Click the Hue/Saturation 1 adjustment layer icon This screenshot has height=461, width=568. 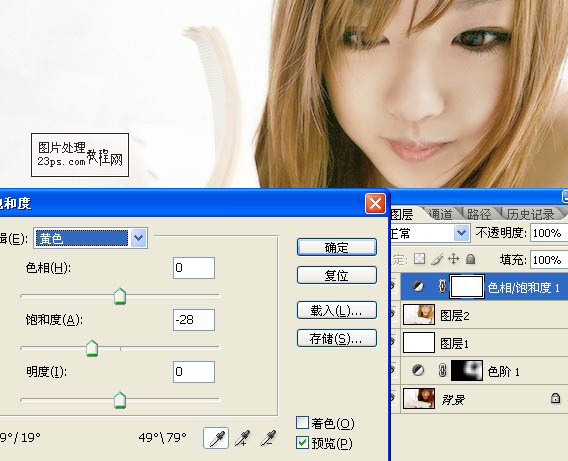[x=418, y=287]
